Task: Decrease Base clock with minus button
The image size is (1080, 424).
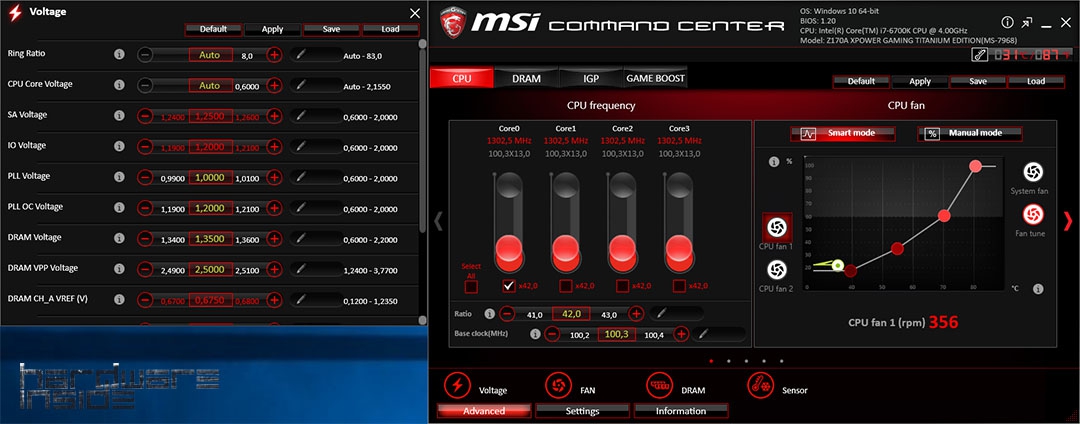Action: 552,335
